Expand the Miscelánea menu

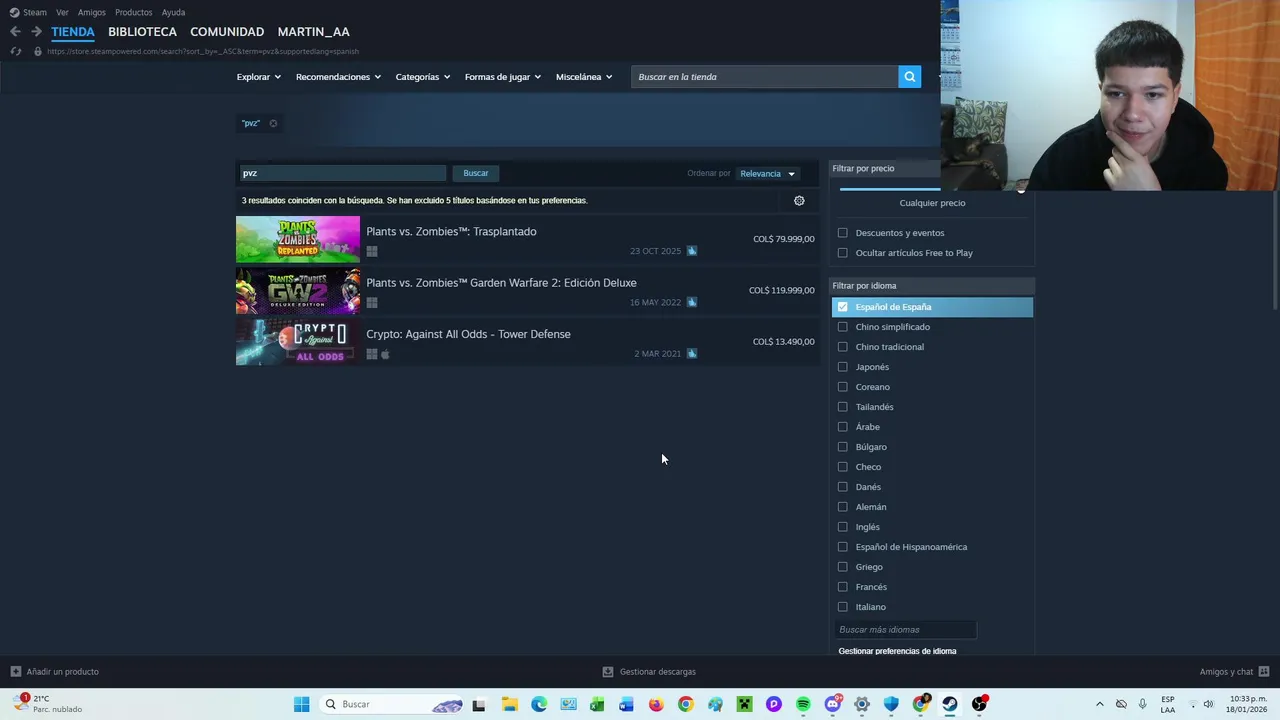pyautogui.click(x=584, y=77)
